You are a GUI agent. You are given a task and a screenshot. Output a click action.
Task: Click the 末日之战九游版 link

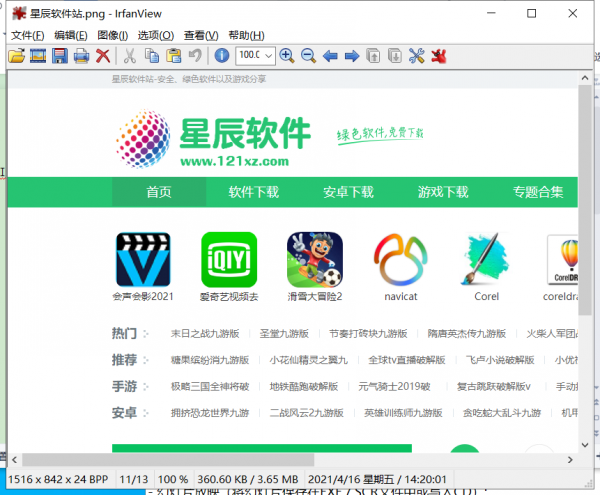coord(205,334)
